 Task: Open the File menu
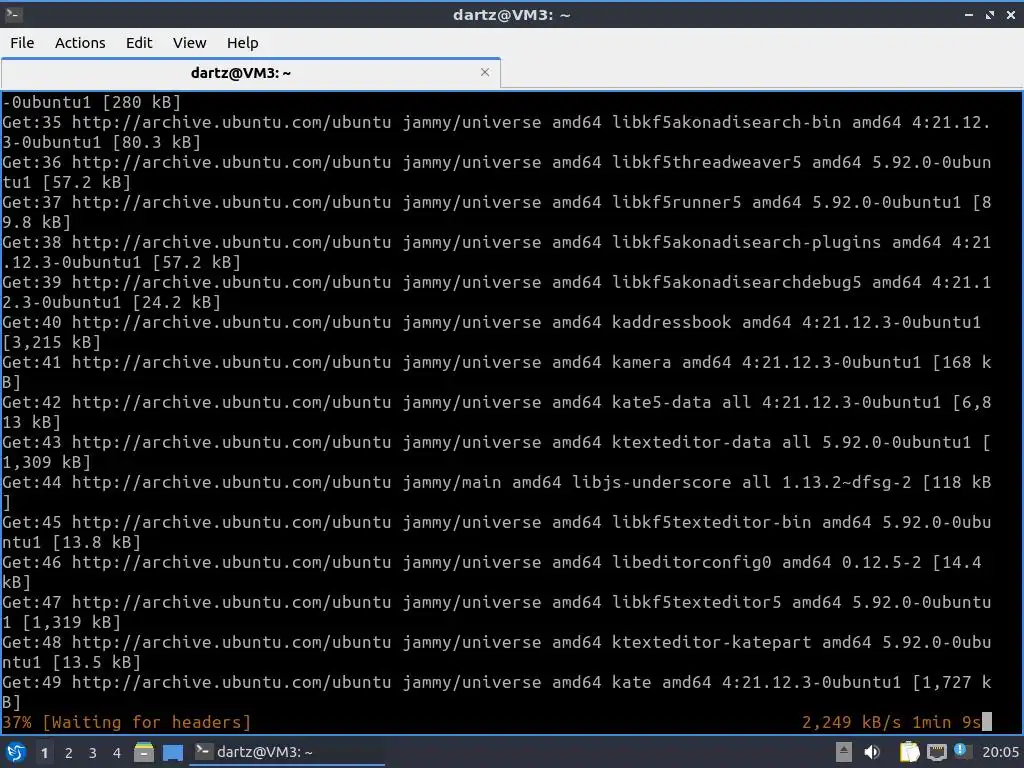[22, 42]
